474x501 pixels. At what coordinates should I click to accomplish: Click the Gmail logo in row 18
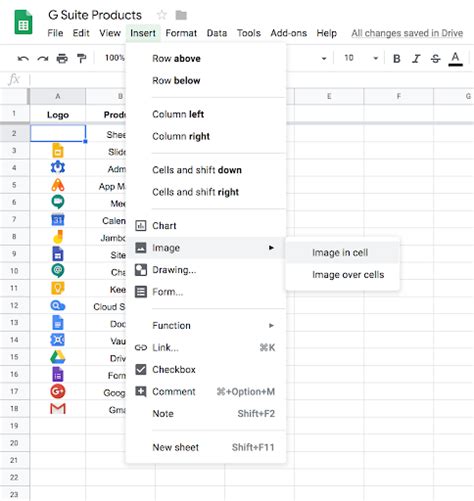(58, 409)
